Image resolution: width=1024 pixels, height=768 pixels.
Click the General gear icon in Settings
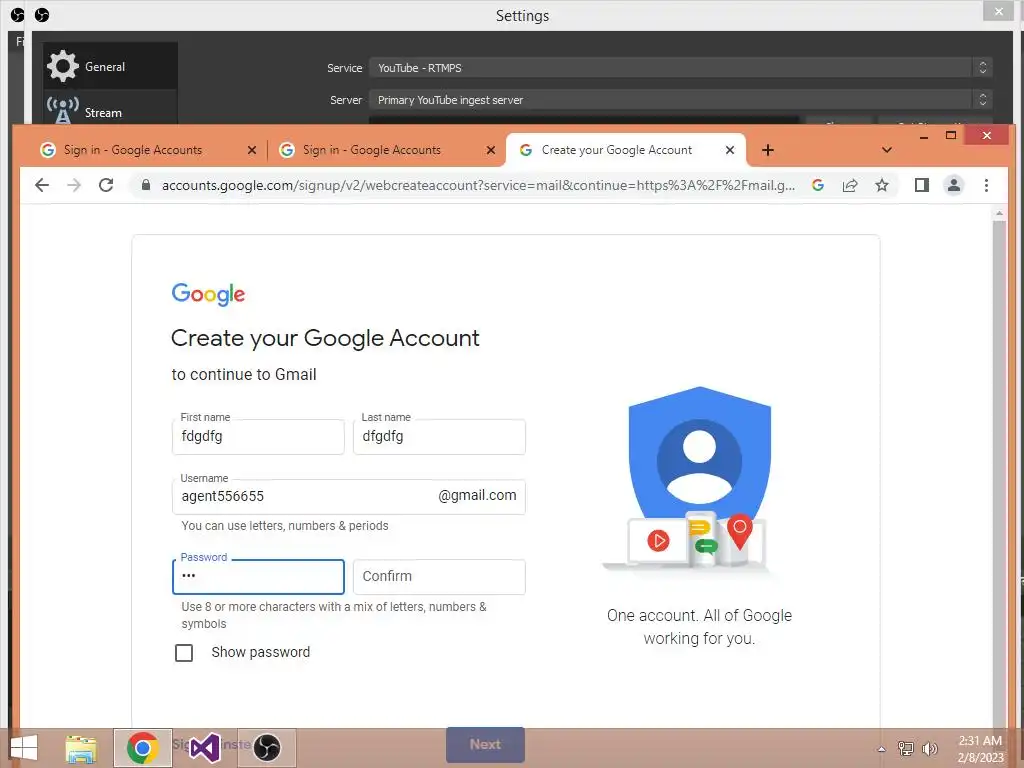coord(63,66)
